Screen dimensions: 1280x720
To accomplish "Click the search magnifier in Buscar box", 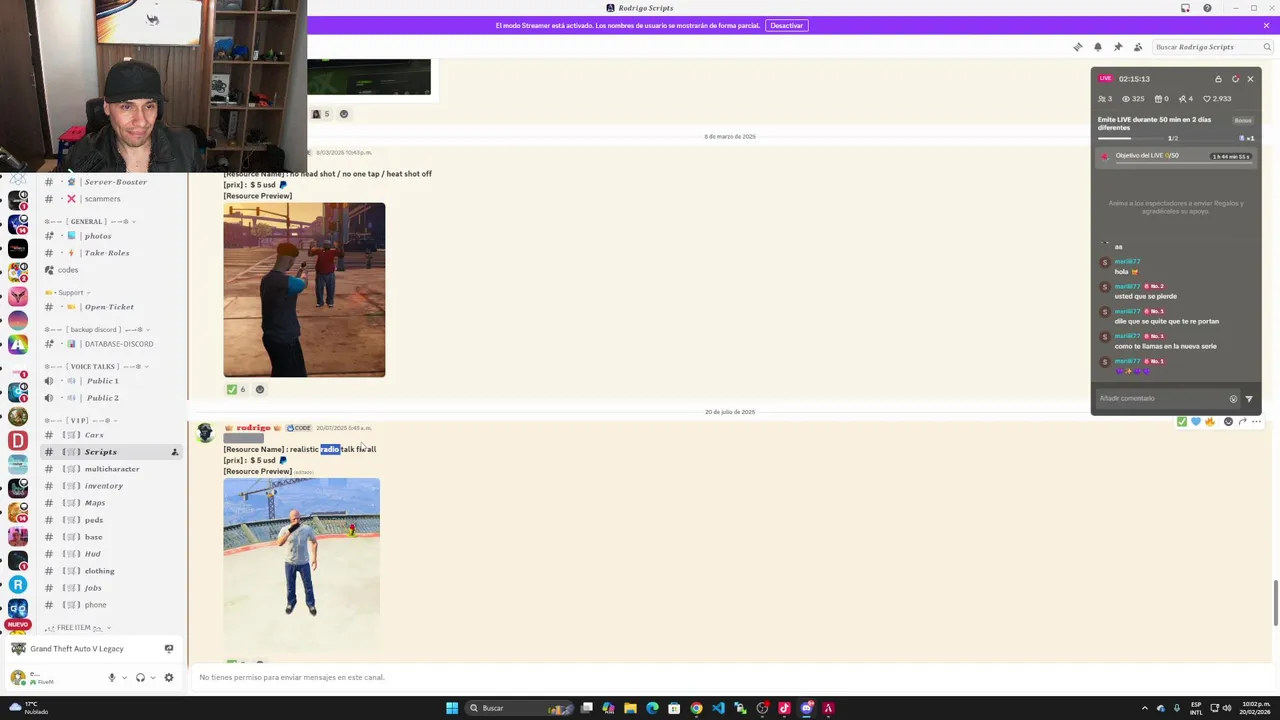I will click(x=1267, y=47).
